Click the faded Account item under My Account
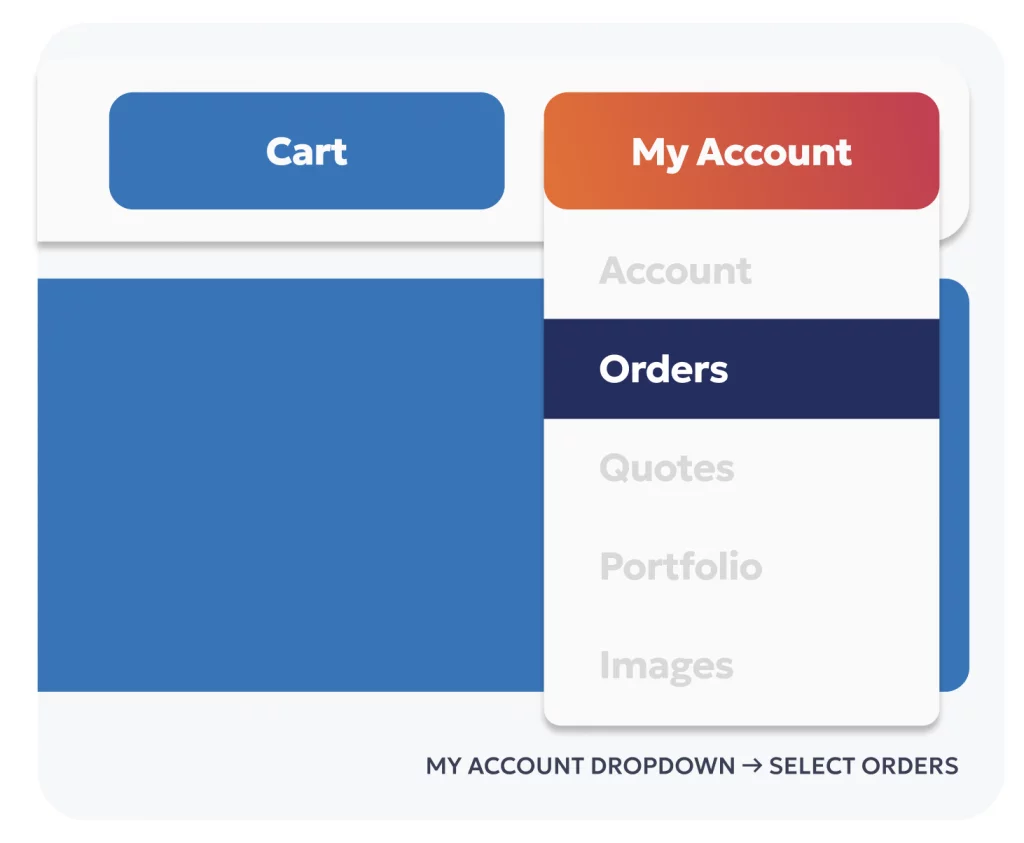The height and width of the screenshot is (843, 1024). (675, 270)
